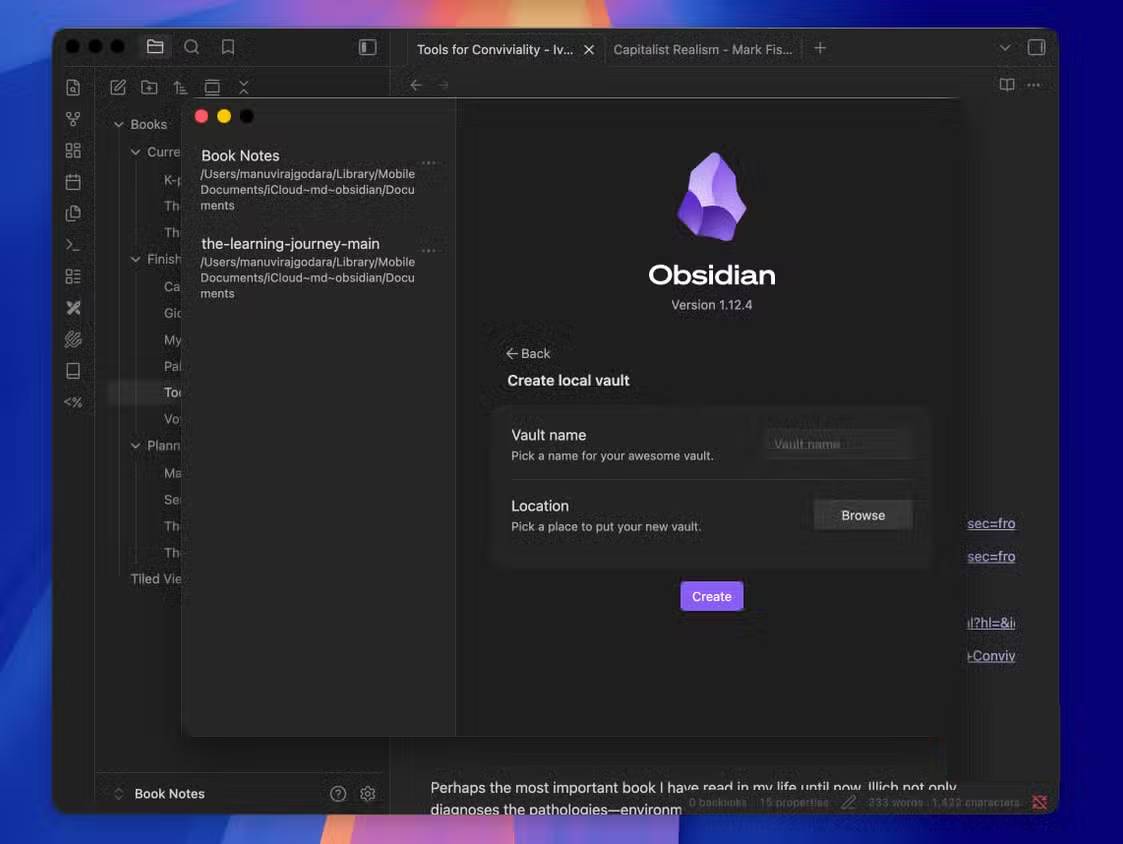This screenshot has width=1123, height=844.
Task: Follow the link ending -Conviv
Action: click(x=991, y=656)
